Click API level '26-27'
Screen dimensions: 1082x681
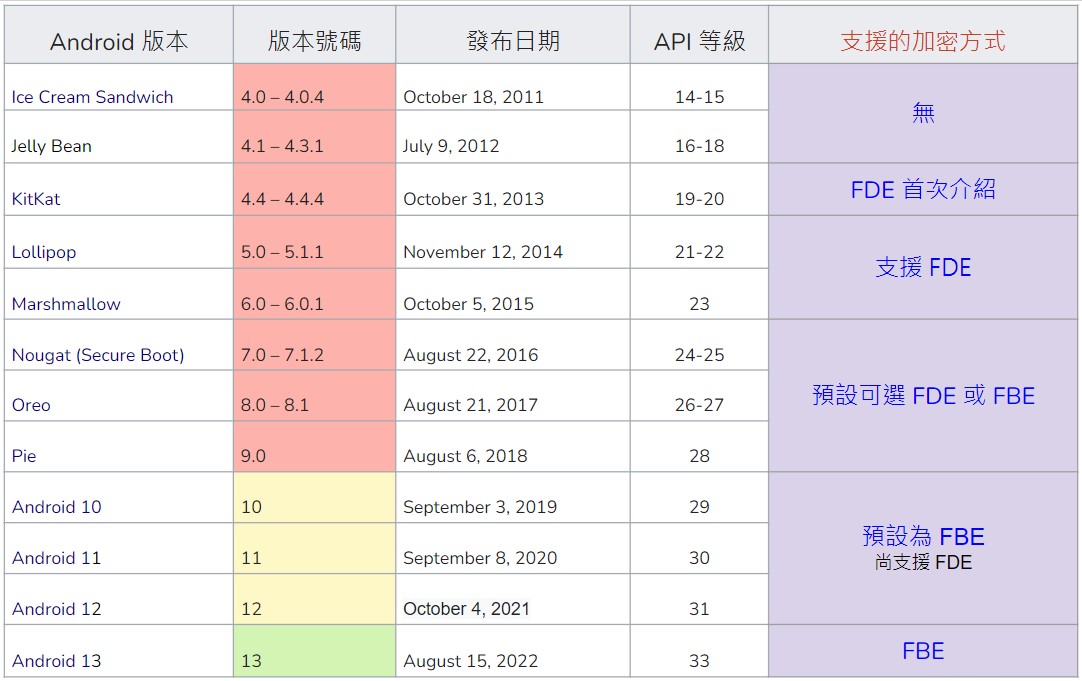[700, 405]
